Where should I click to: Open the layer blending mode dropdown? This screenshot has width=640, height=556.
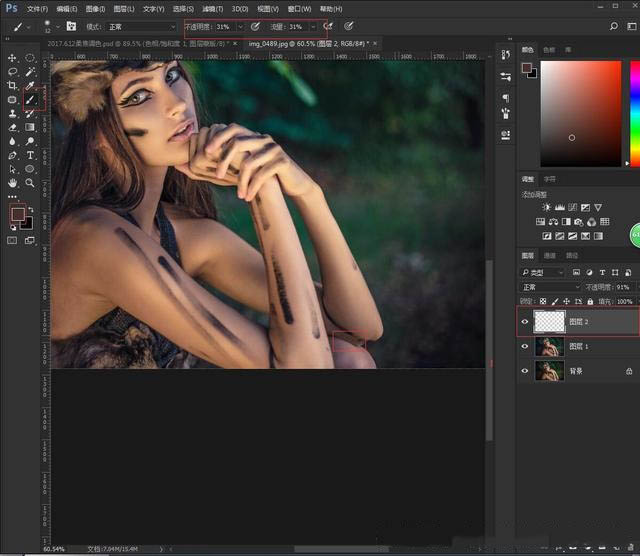click(x=550, y=287)
